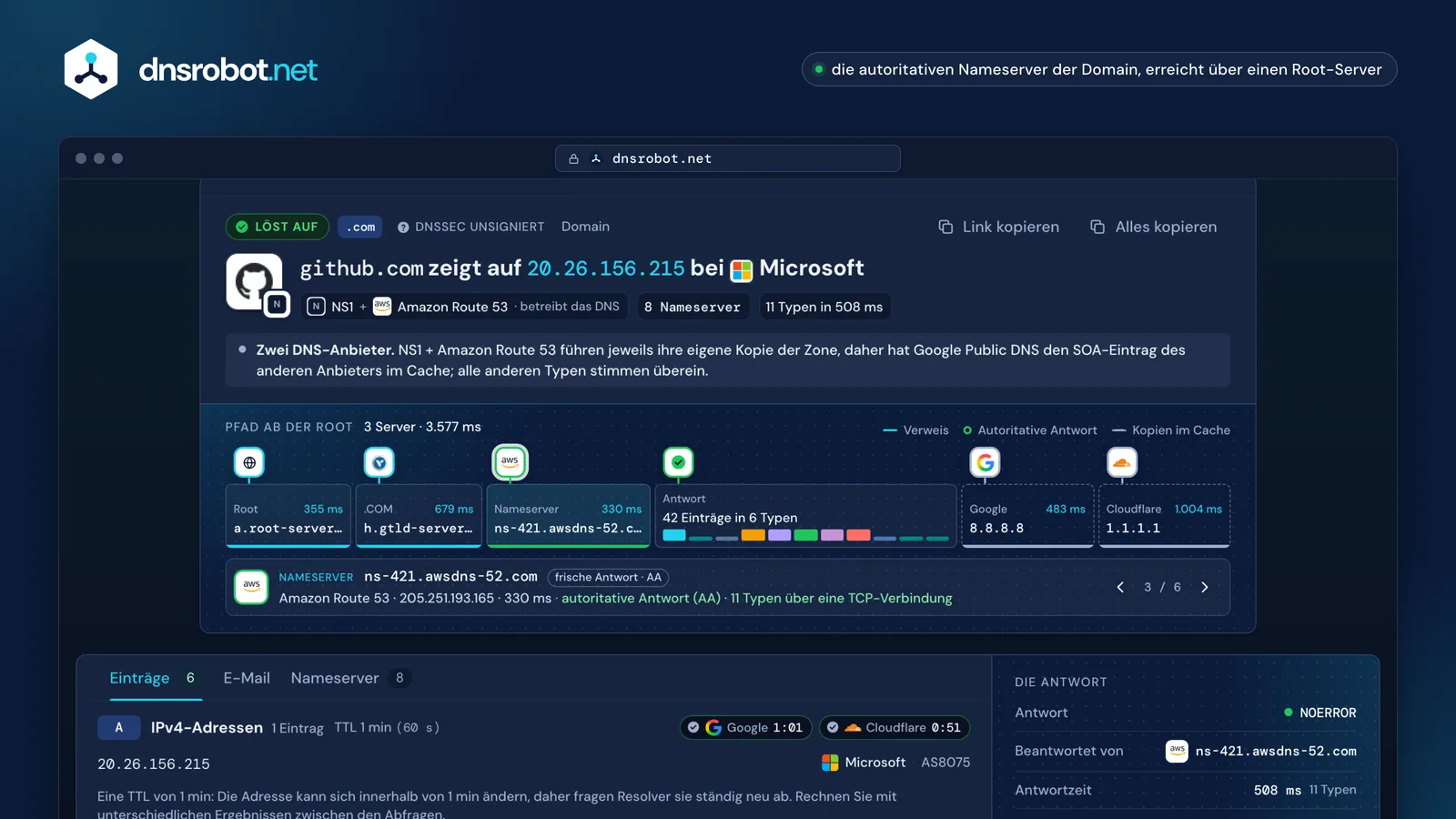Click the 11 Typen in 508 ms pill

(x=824, y=307)
